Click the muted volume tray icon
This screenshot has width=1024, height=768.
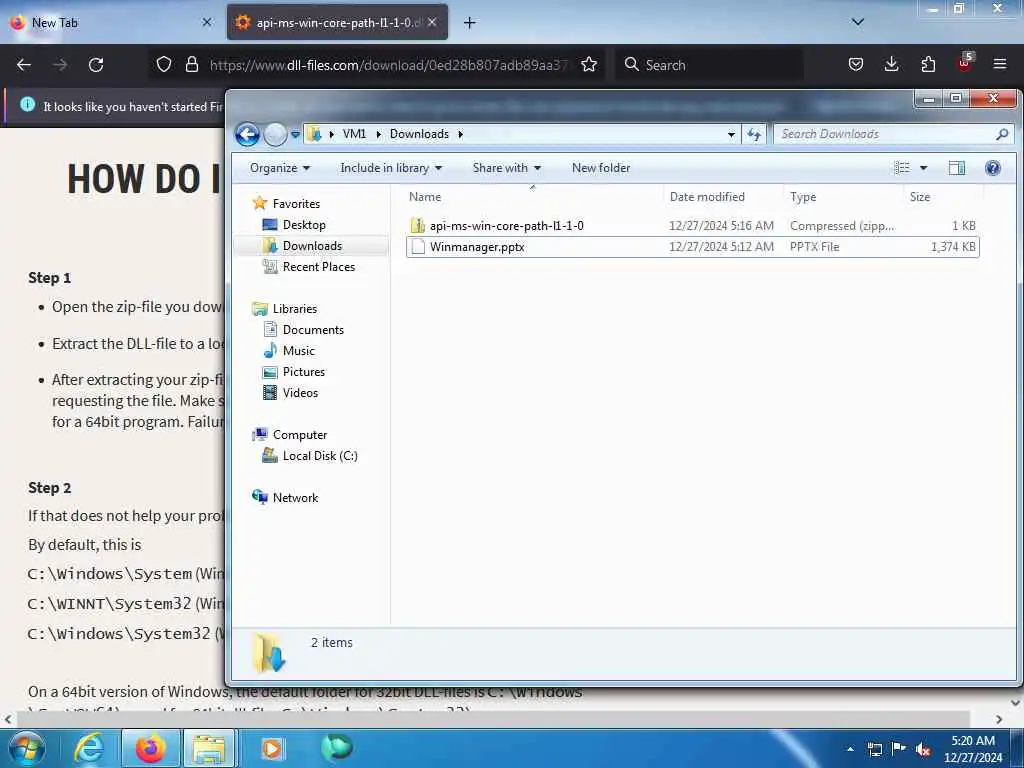(x=923, y=750)
